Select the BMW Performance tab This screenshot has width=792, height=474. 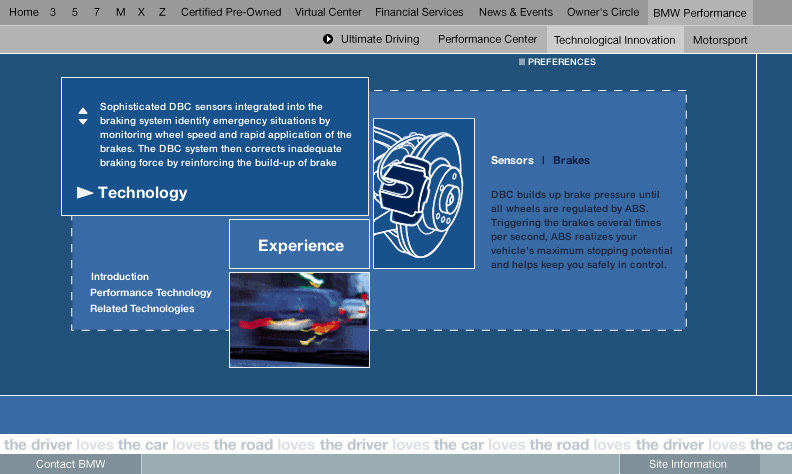(x=700, y=13)
